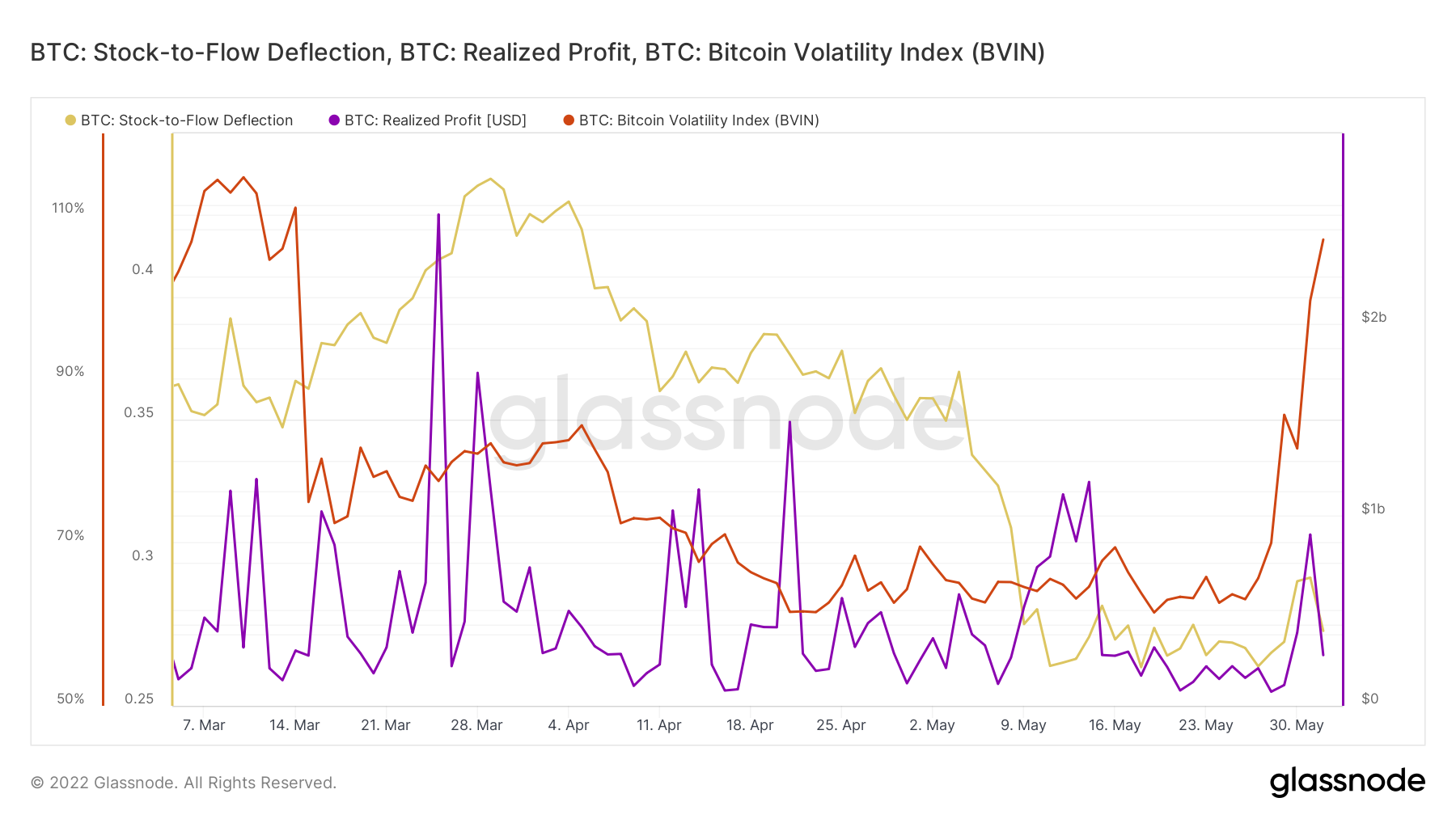Select the 28. Mar date label

pyautogui.click(x=476, y=725)
